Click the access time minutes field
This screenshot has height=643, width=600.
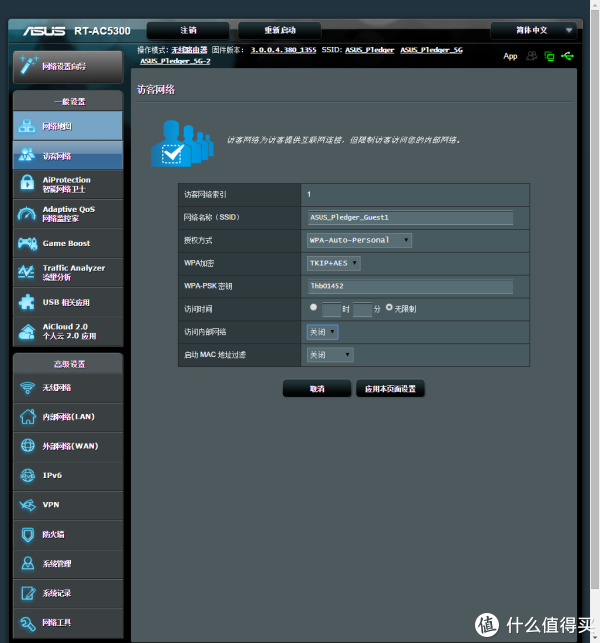pos(362,309)
